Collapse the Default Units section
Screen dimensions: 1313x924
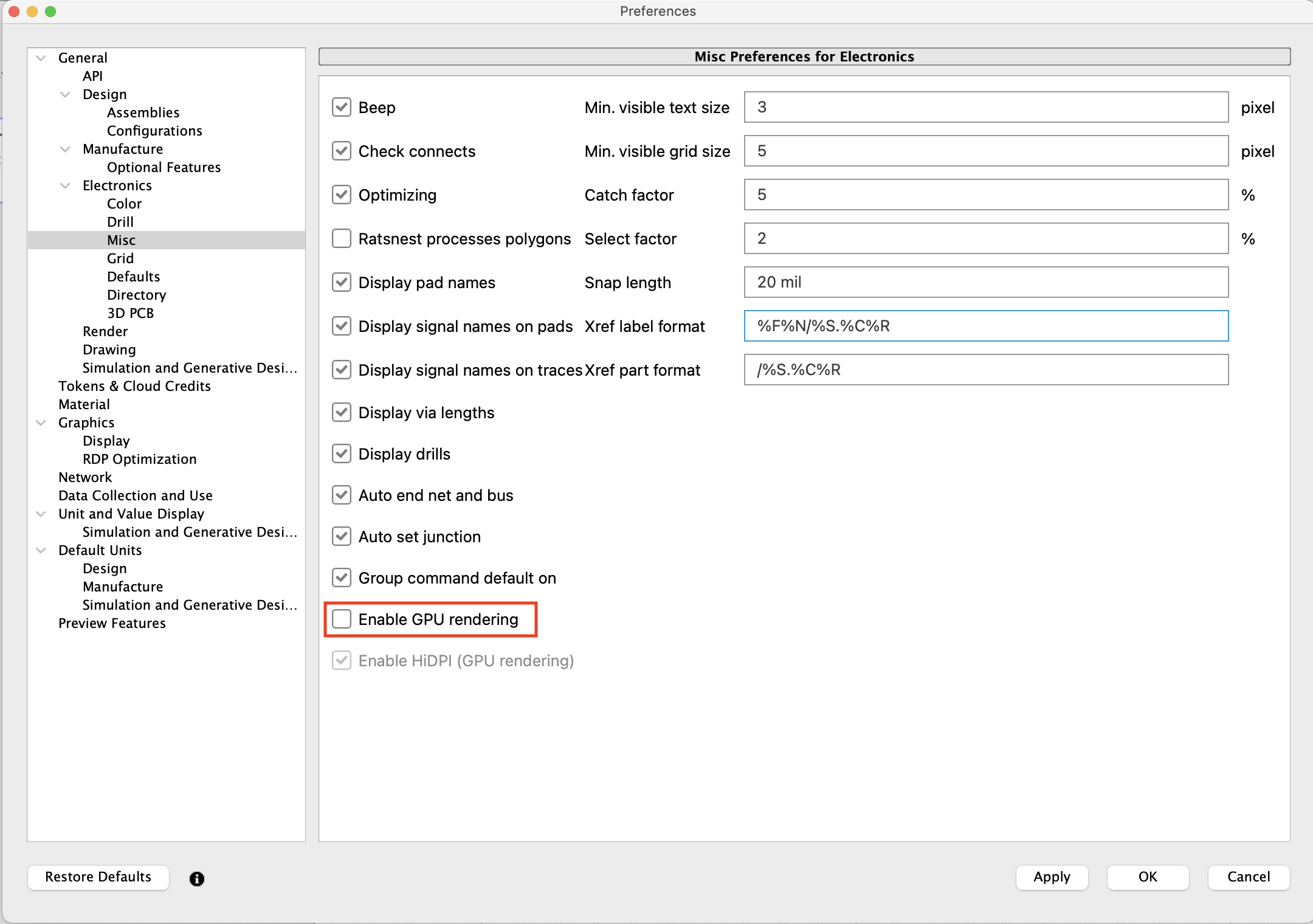[x=41, y=550]
